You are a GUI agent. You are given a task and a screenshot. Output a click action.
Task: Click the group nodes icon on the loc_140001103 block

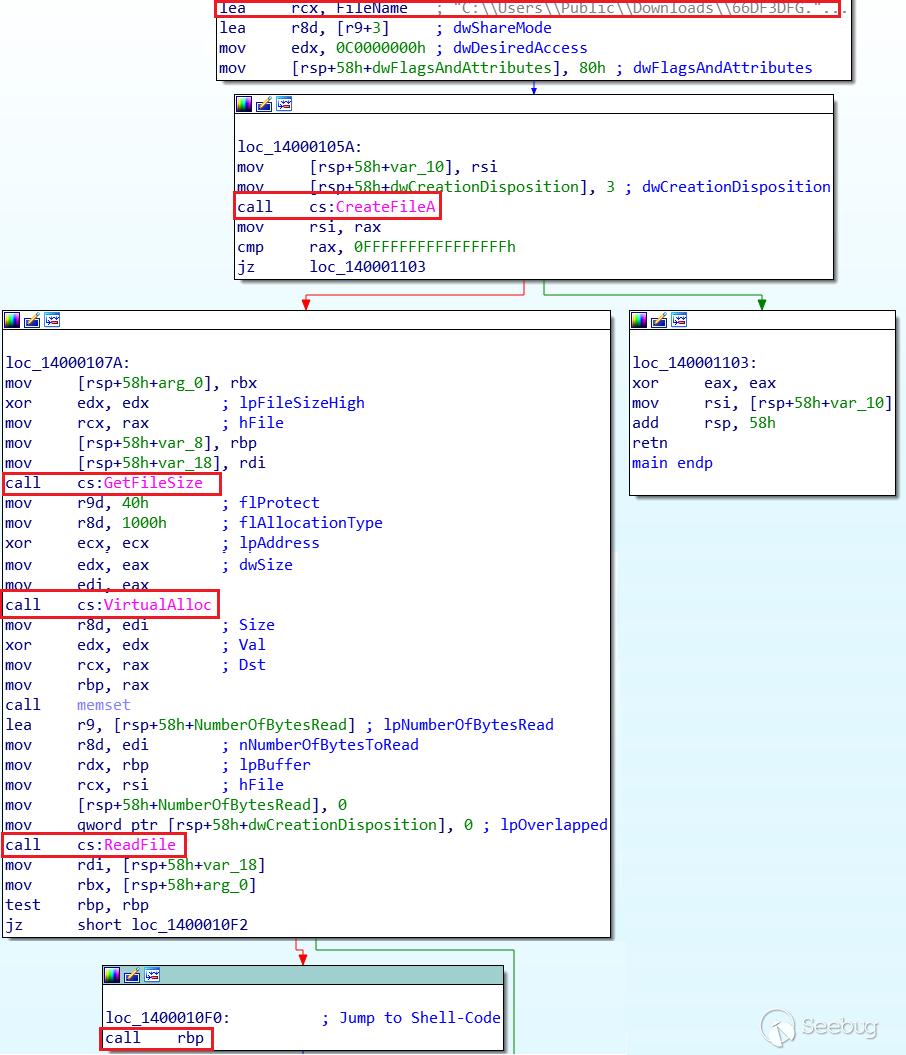click(x=679, y=320)
